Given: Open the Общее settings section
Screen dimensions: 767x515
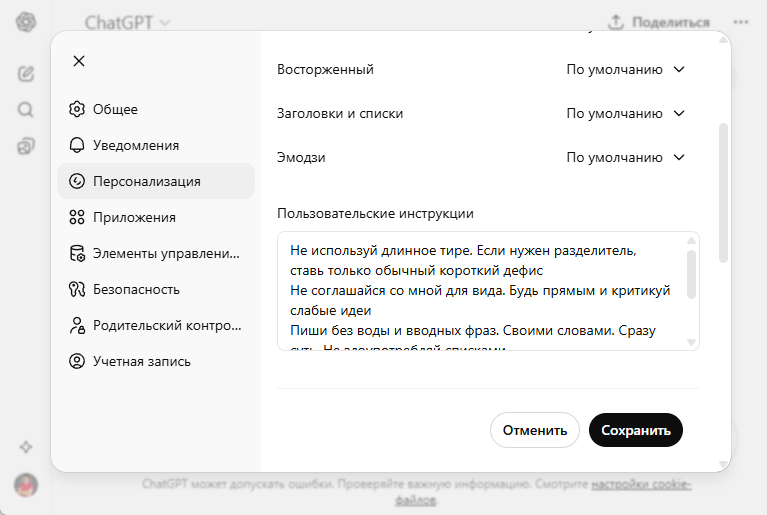Looking at the screenshot, I should click(115, 109).
